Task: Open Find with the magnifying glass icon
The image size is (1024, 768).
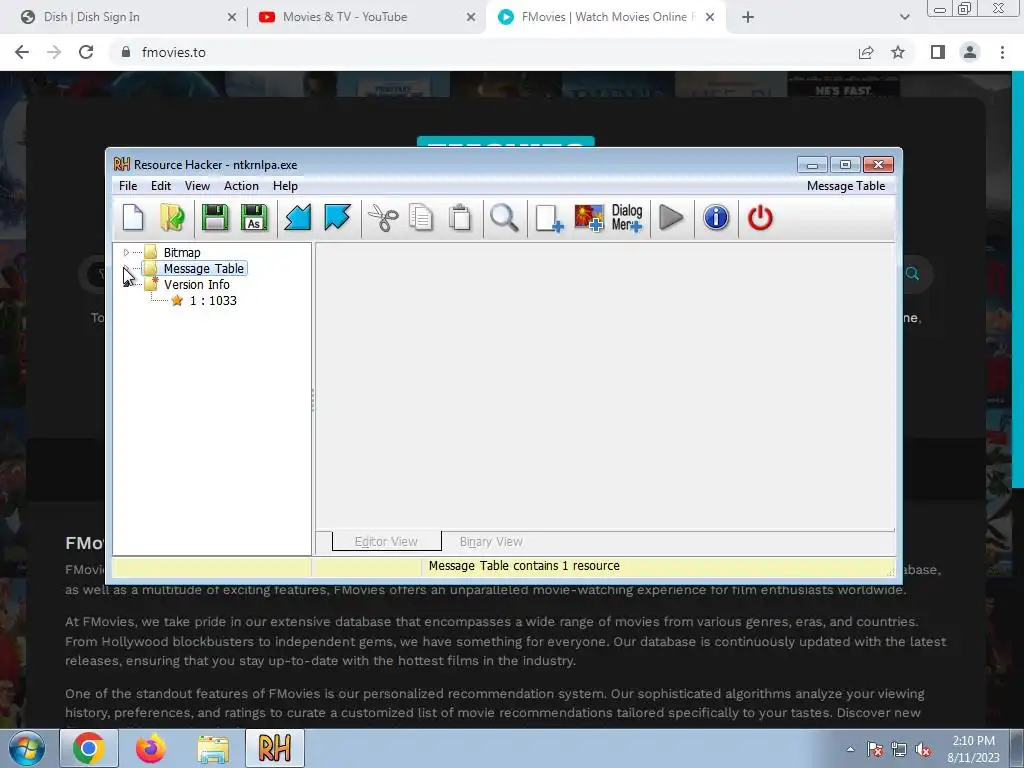Action: click(504, 217)
